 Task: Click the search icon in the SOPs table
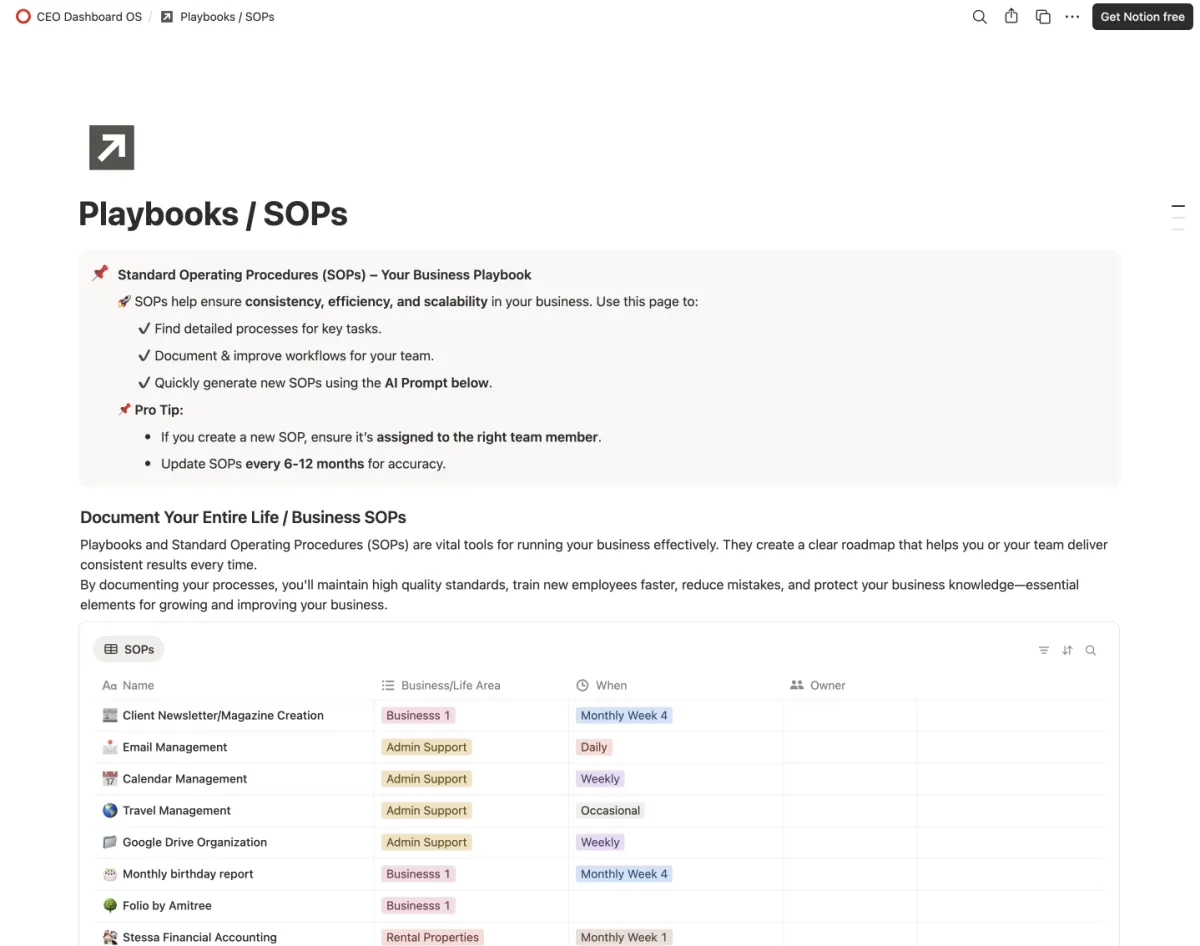[x=1091, y=650]
